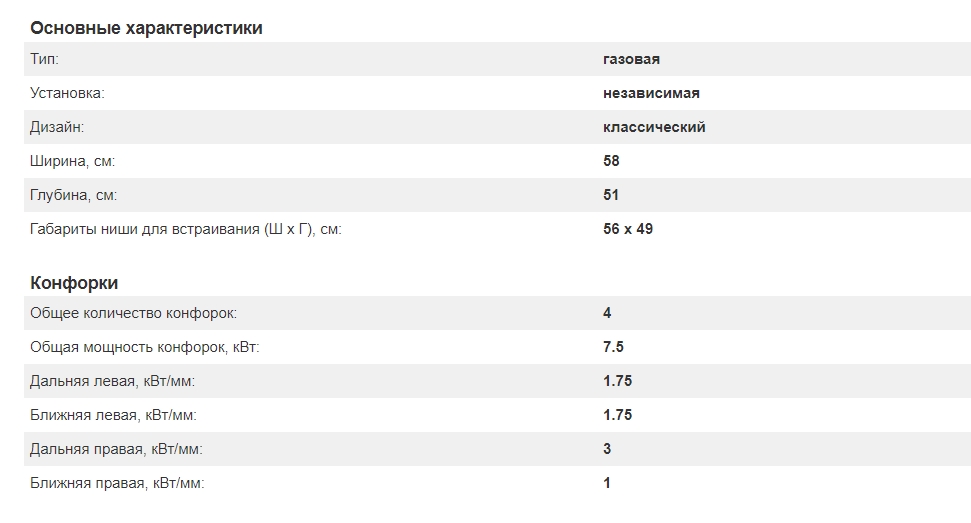971x523 pixels.
Task: Click the total burner power value 7.5
Action: [614, 347]
